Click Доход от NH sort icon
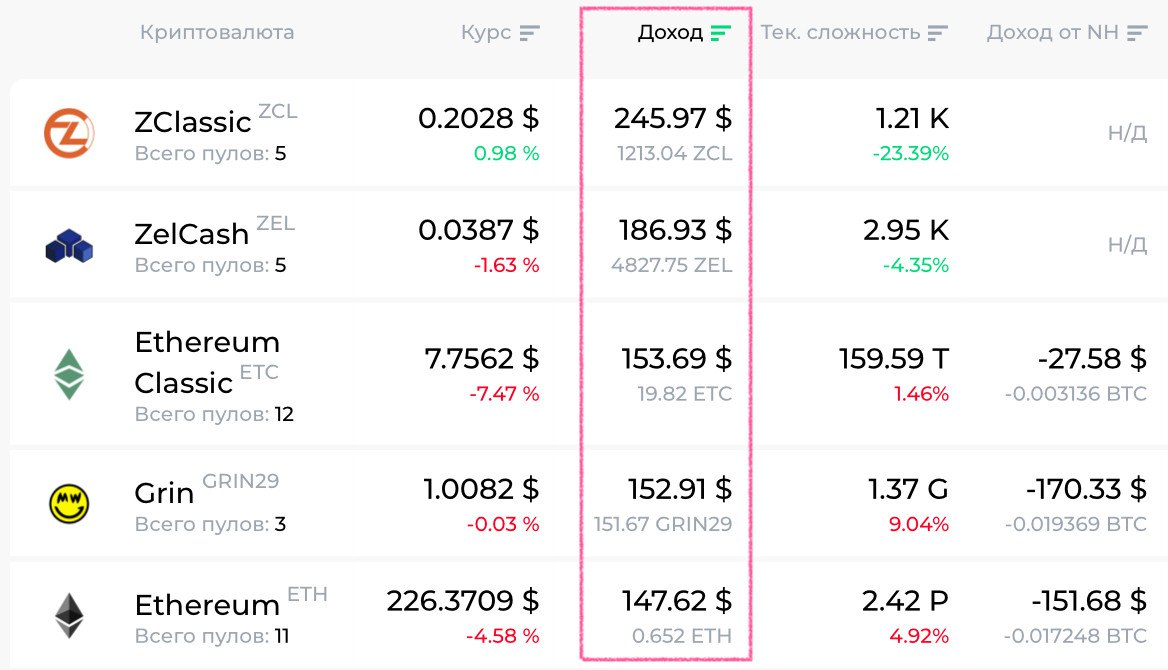 (x=1136, y=33)
